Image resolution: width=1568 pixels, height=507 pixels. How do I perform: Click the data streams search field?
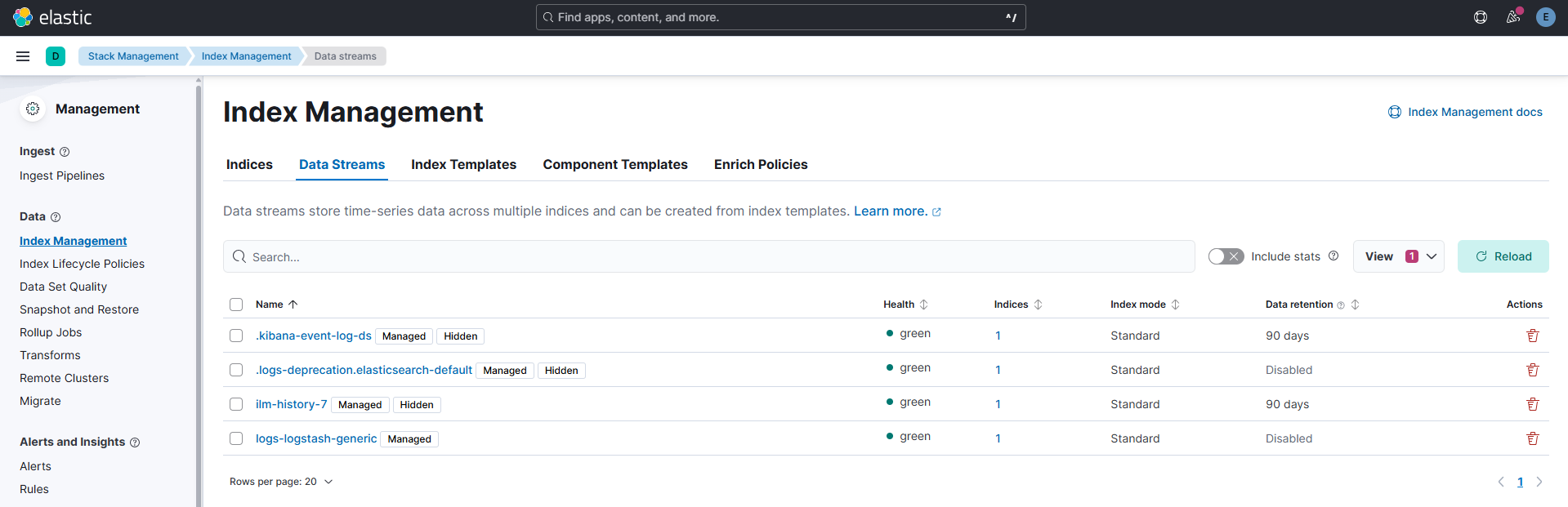pyautogui.click(x=708, y=256)
